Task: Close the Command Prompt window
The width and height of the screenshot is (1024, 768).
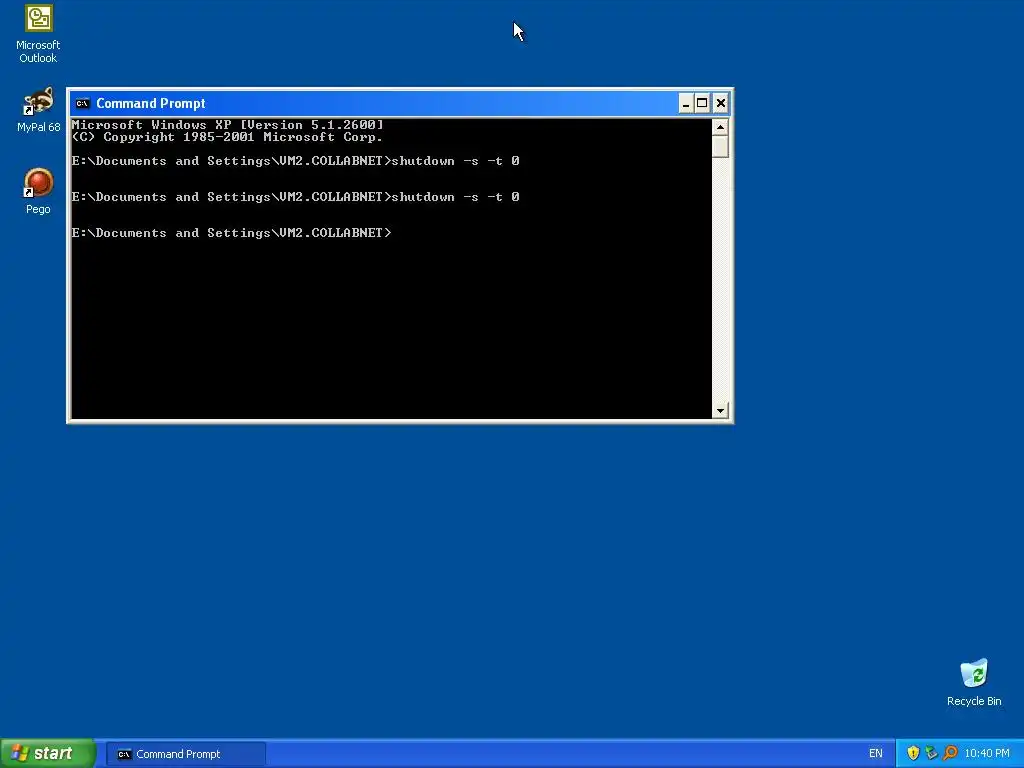Action: [720, 103]
